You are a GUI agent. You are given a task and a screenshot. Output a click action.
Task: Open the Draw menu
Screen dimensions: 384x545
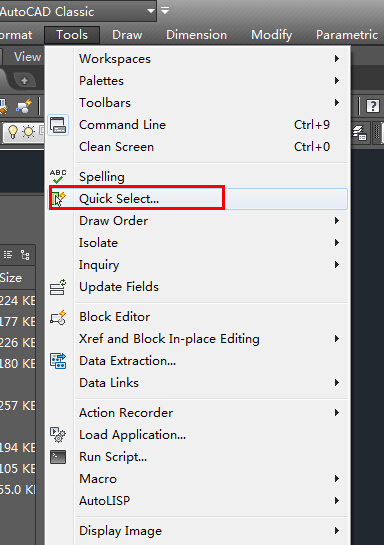click(127, 35)
